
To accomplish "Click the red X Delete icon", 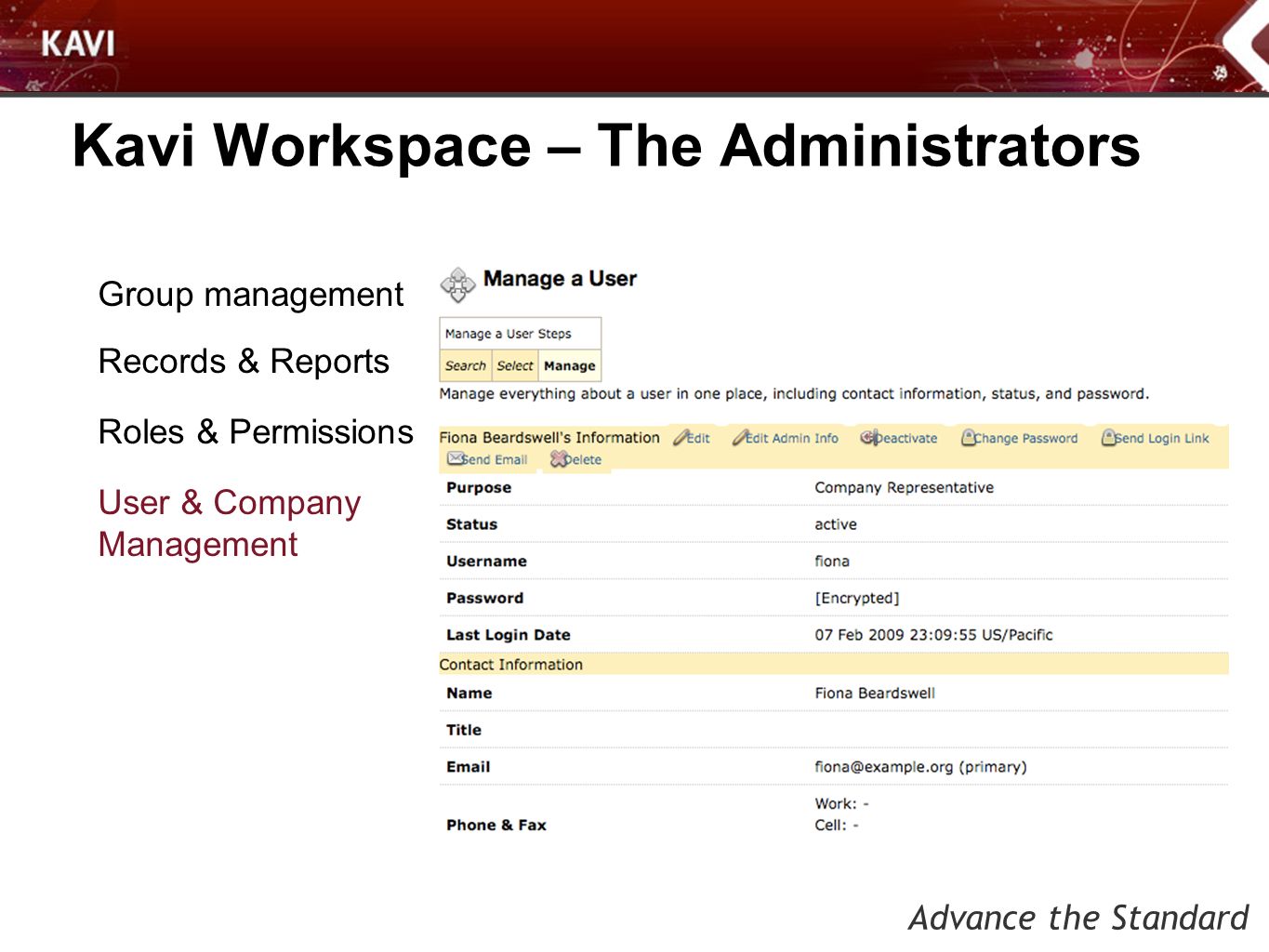I will click(558, 459).
